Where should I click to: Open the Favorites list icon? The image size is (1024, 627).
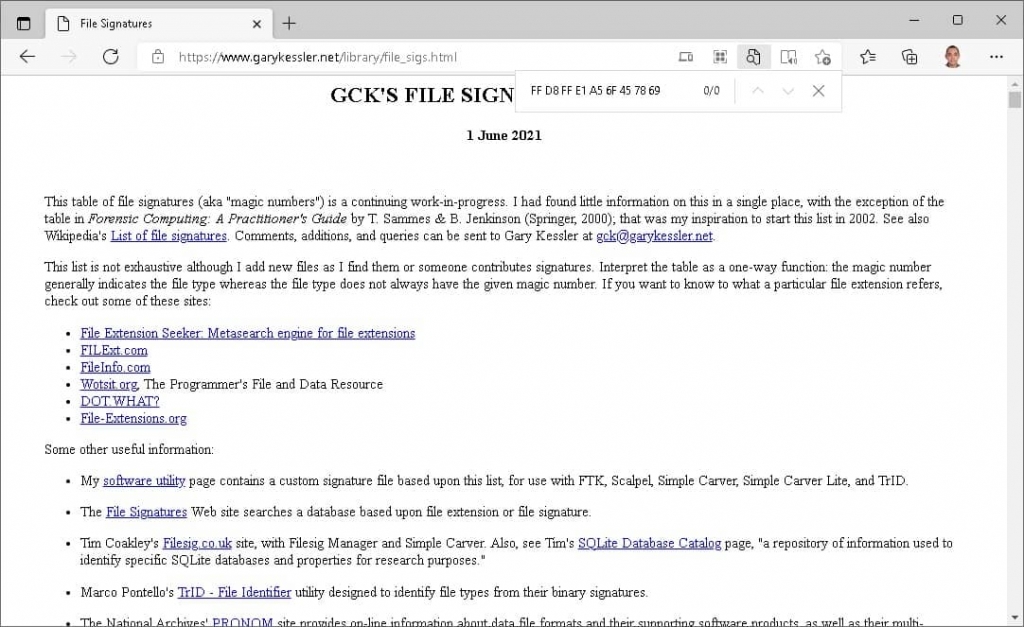coord(868,57)
